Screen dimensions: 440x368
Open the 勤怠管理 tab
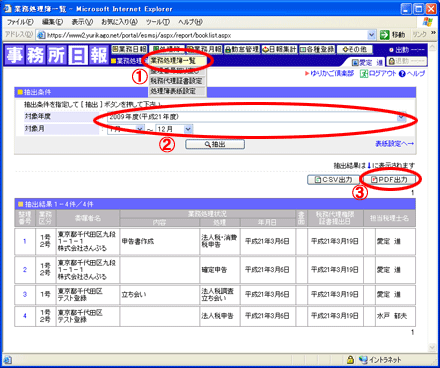click(x=242, y=49)
